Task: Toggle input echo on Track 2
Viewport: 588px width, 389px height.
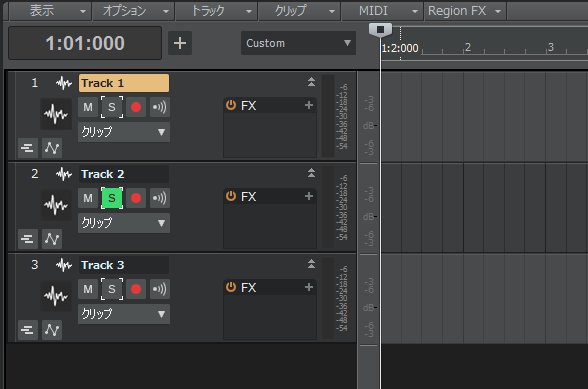Action: click(160, 198)
